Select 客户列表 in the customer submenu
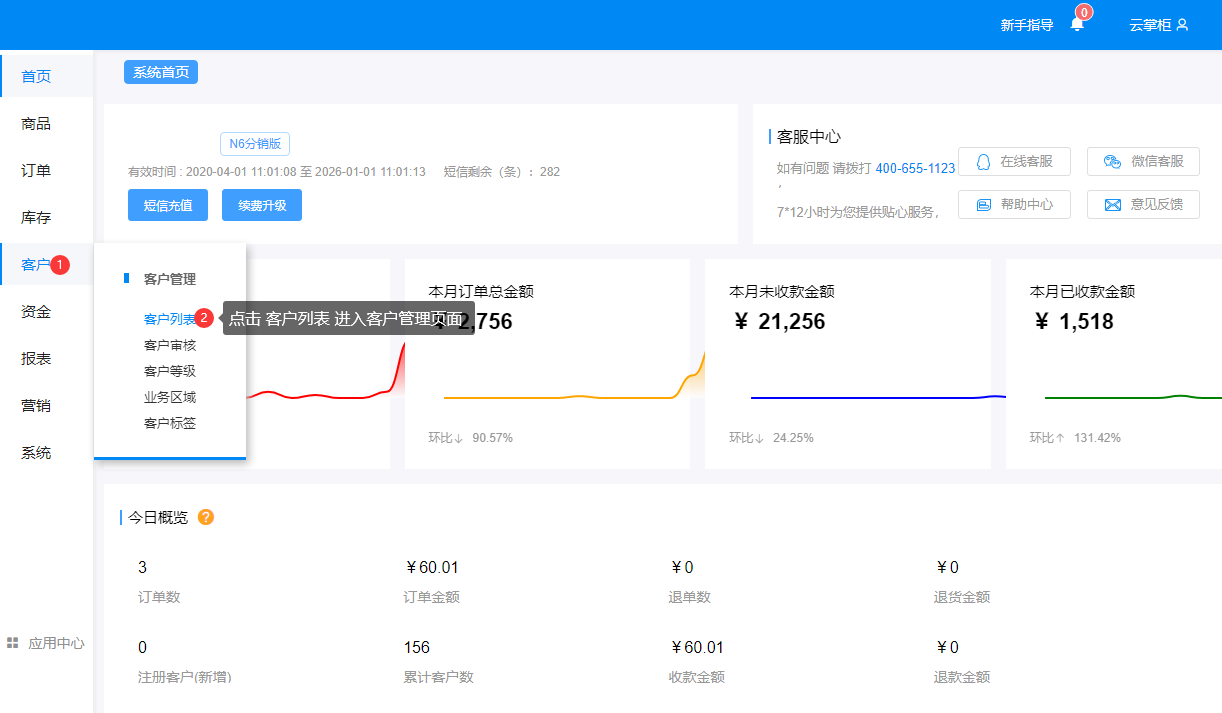Screen dimensions: 1222x713 170,319
